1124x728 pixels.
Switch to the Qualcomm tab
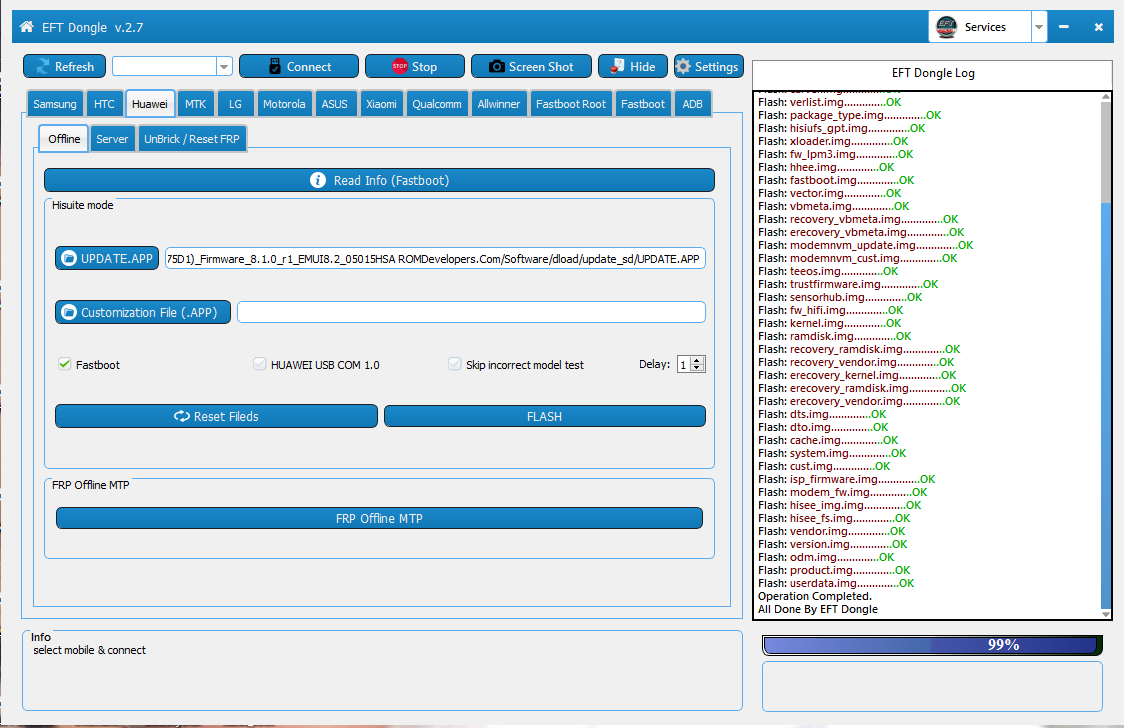click(436, 104)
